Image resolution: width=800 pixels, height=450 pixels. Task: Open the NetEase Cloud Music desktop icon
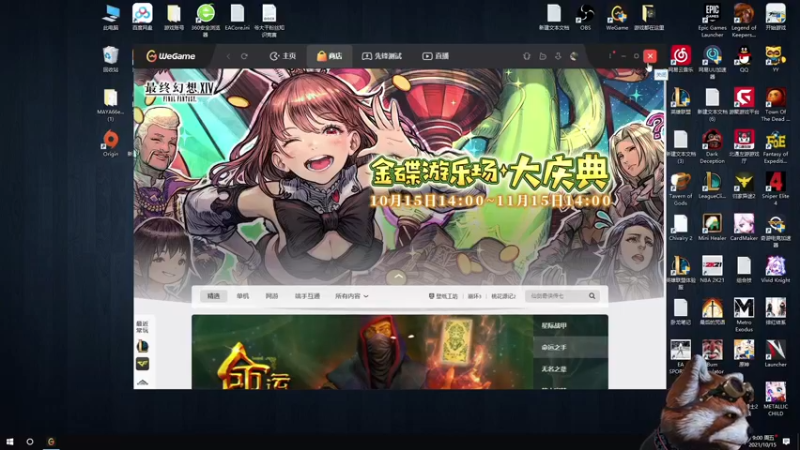681,59
